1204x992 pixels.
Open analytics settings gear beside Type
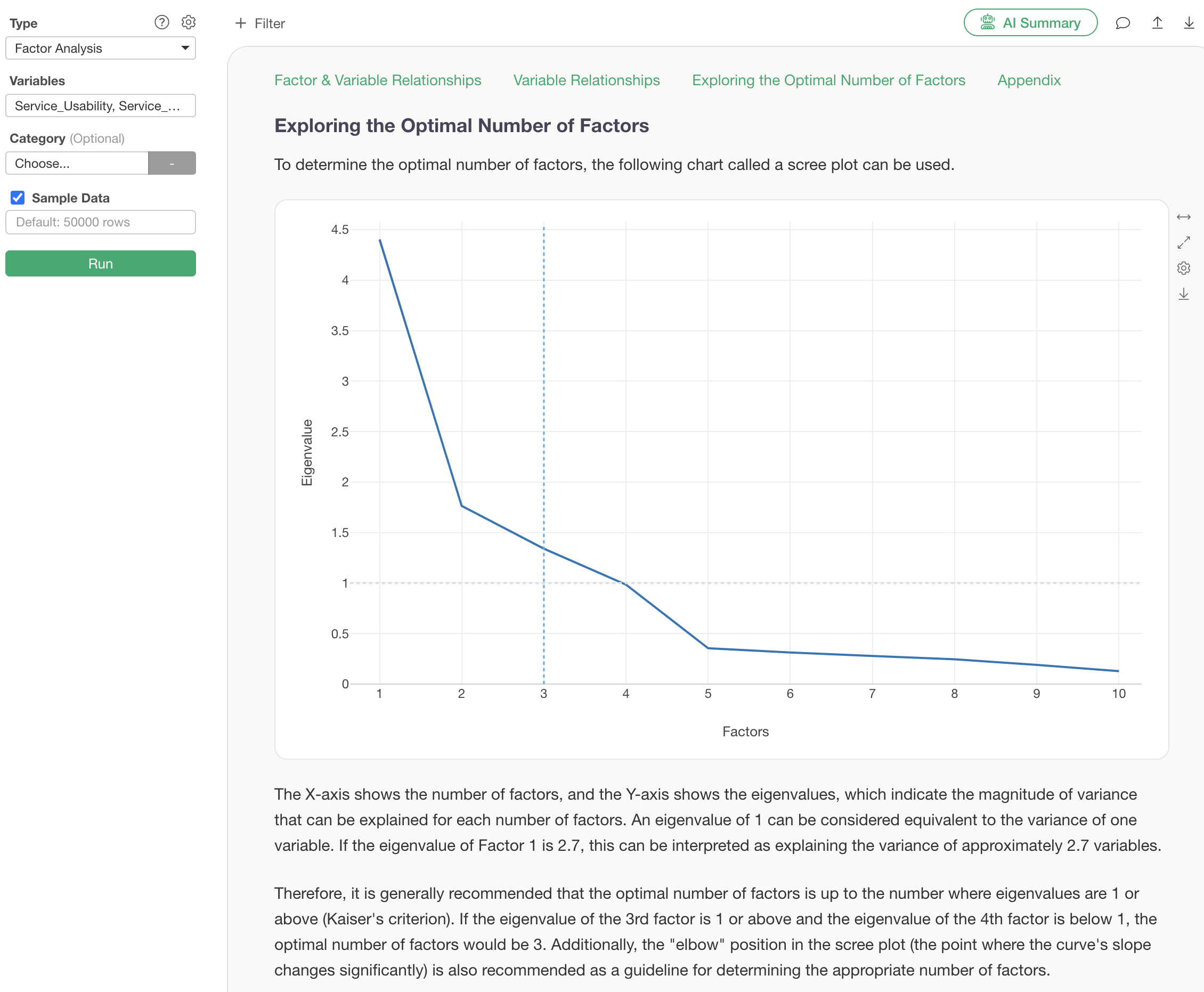tap(189, 22)
